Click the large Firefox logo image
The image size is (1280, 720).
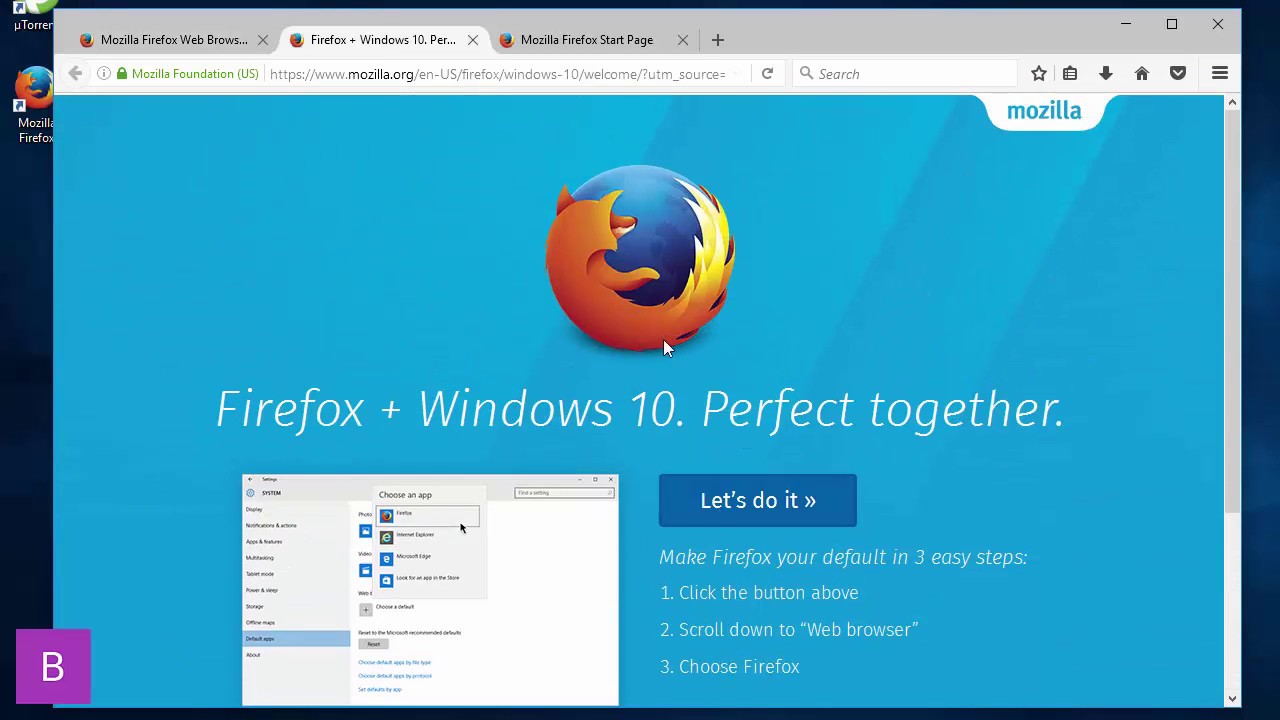click(640, 259)
